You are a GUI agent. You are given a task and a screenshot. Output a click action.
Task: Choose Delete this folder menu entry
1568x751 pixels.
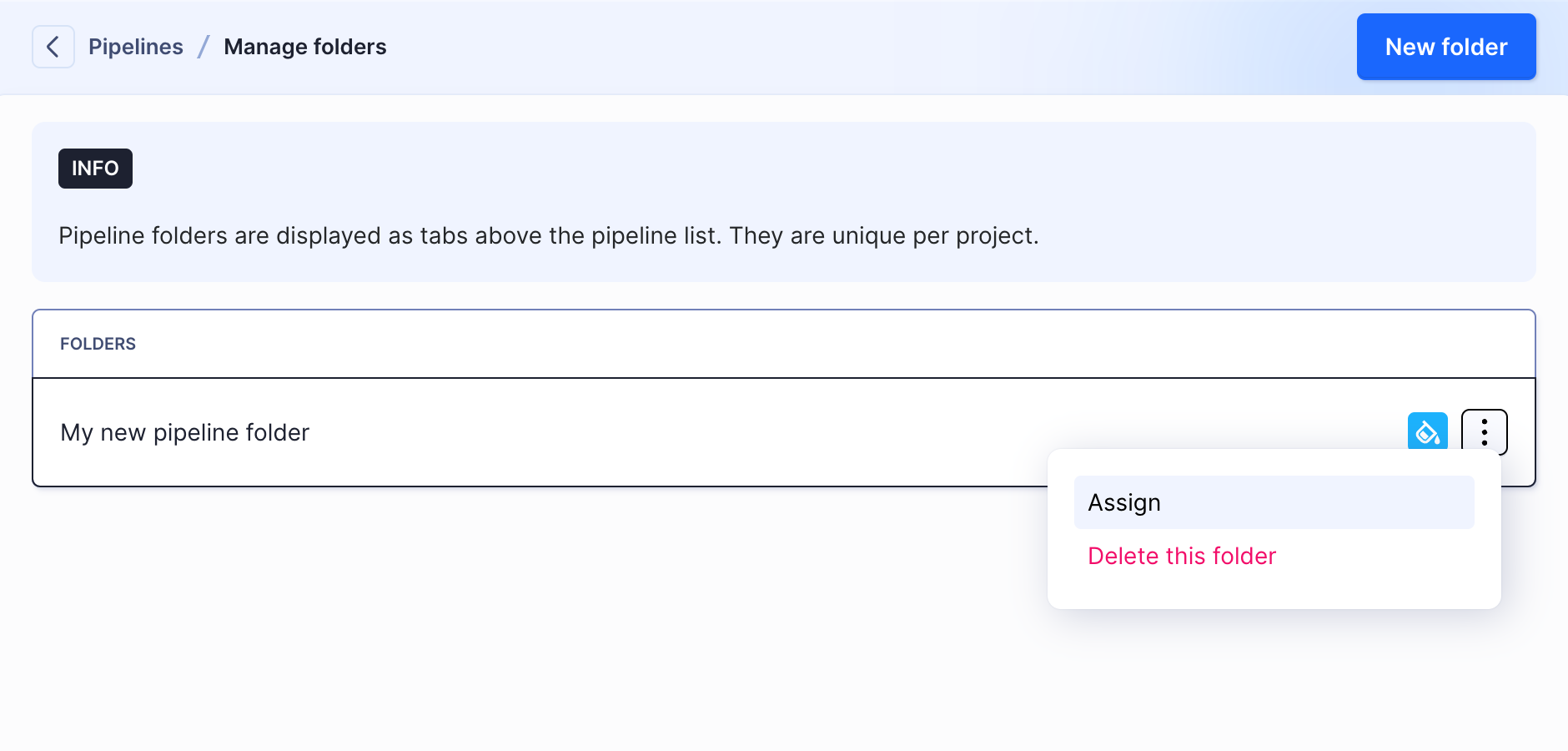tap(1182, 556)
